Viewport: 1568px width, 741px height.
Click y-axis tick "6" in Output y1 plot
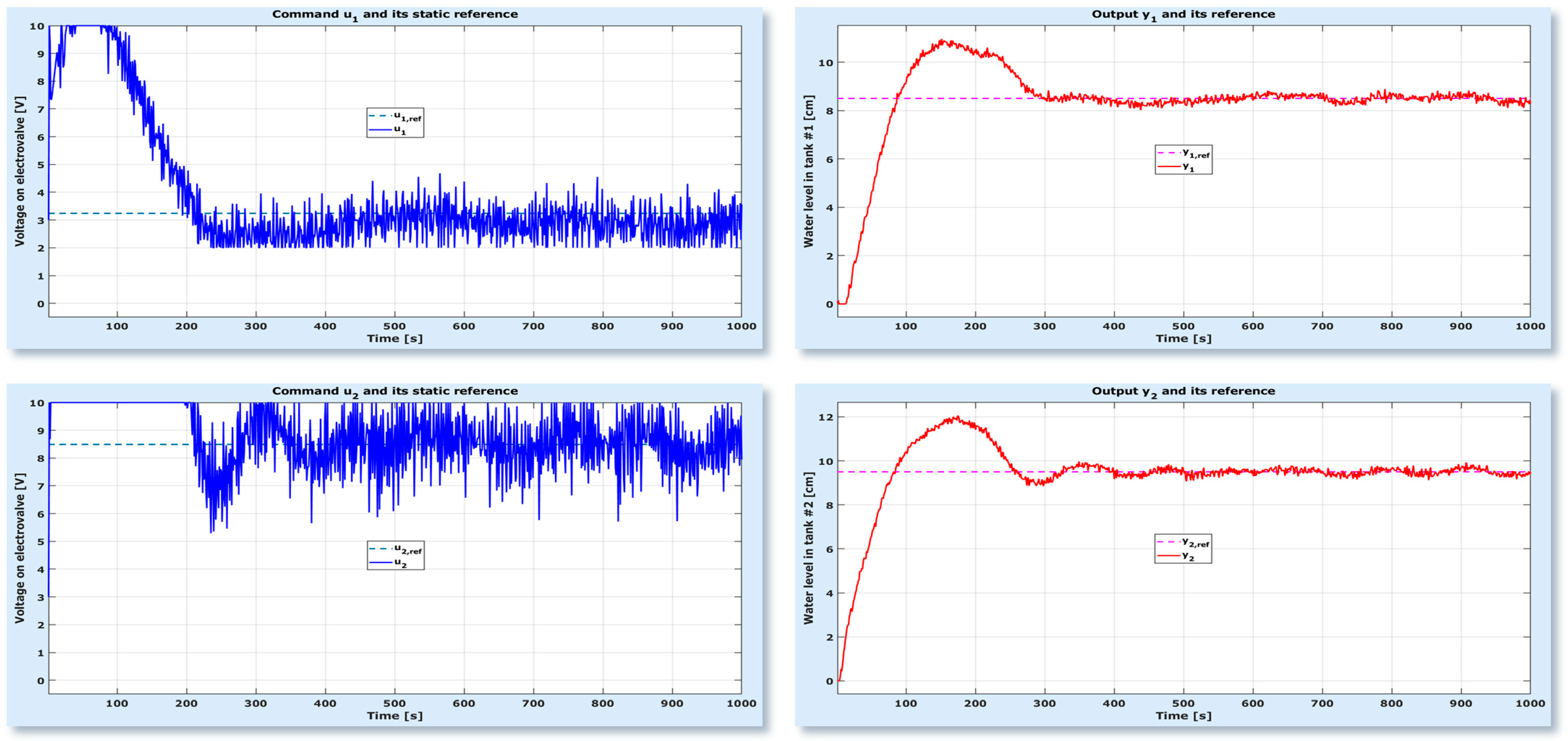click(829, 160)
